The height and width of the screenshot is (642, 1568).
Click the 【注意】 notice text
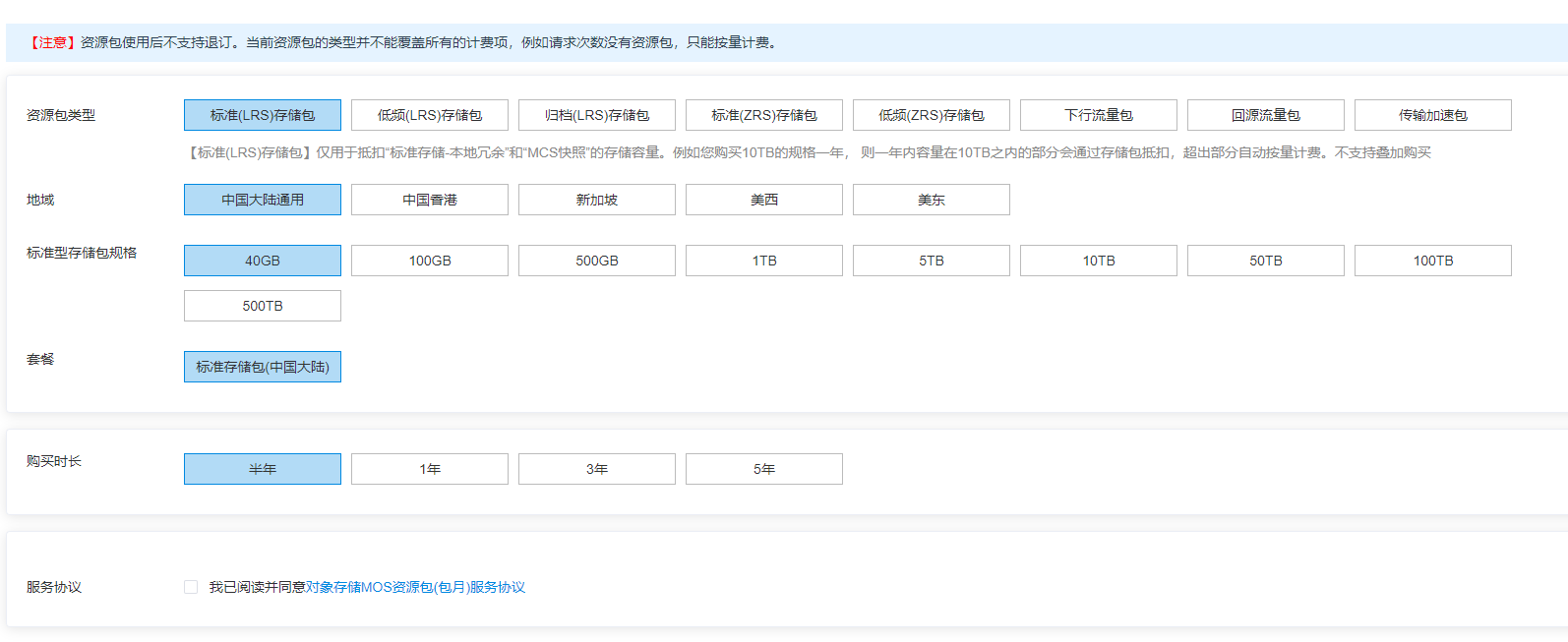(52, 42)
